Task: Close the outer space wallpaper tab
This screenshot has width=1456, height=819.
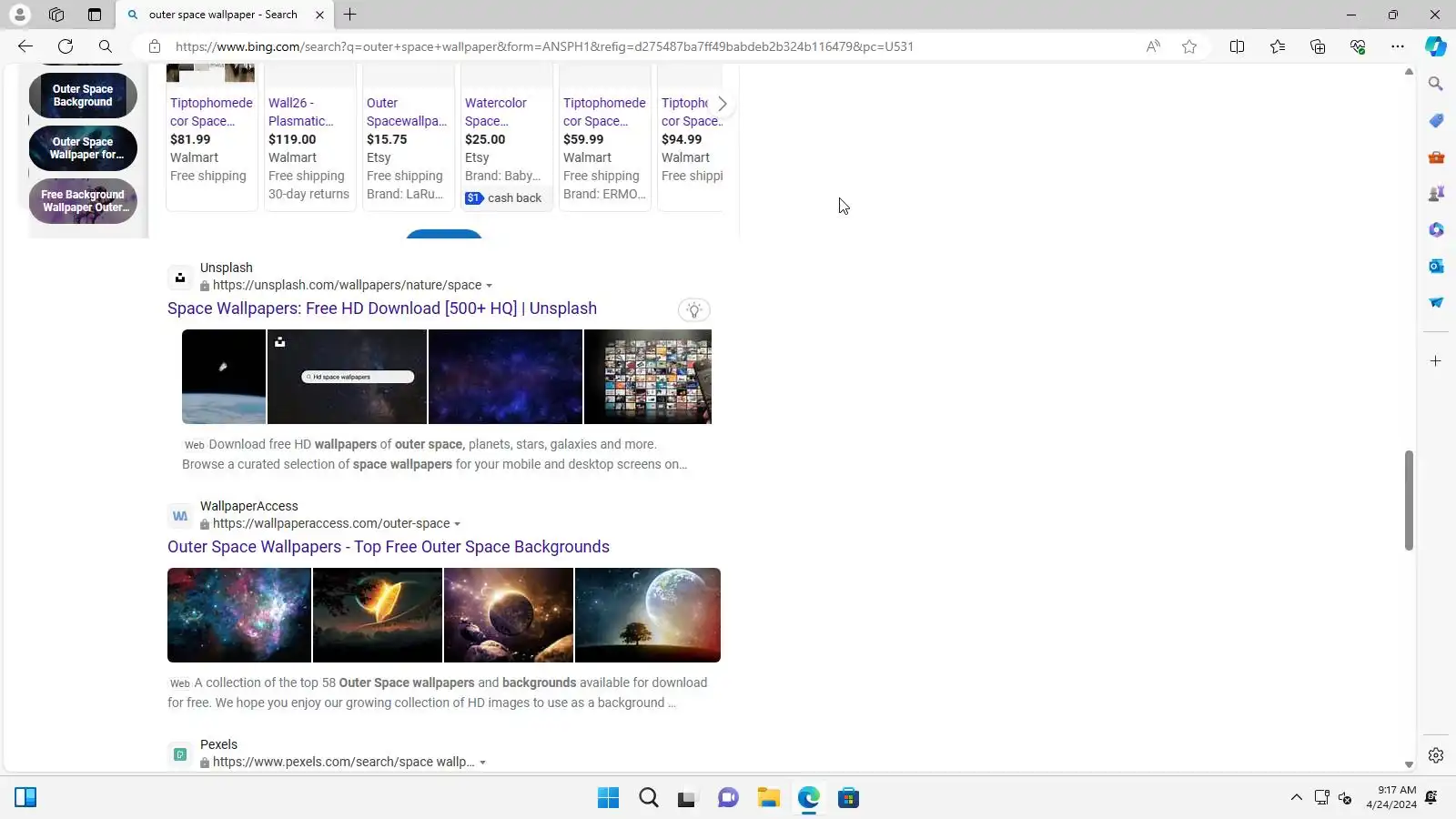Action: tap(319, 15)
